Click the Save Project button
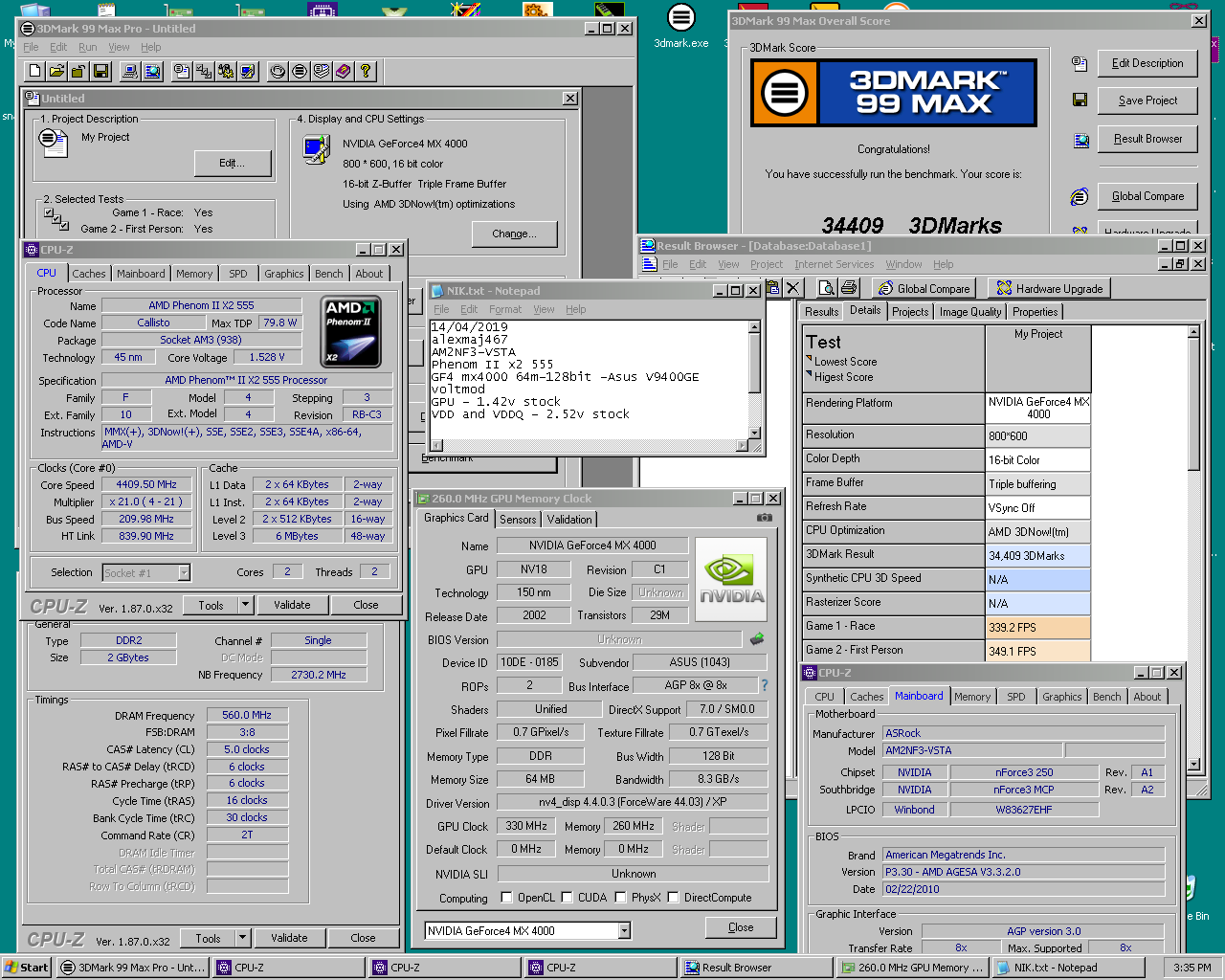This screenshot has height=980, width=1225. pyautogui.click(x=1147, y=100)
